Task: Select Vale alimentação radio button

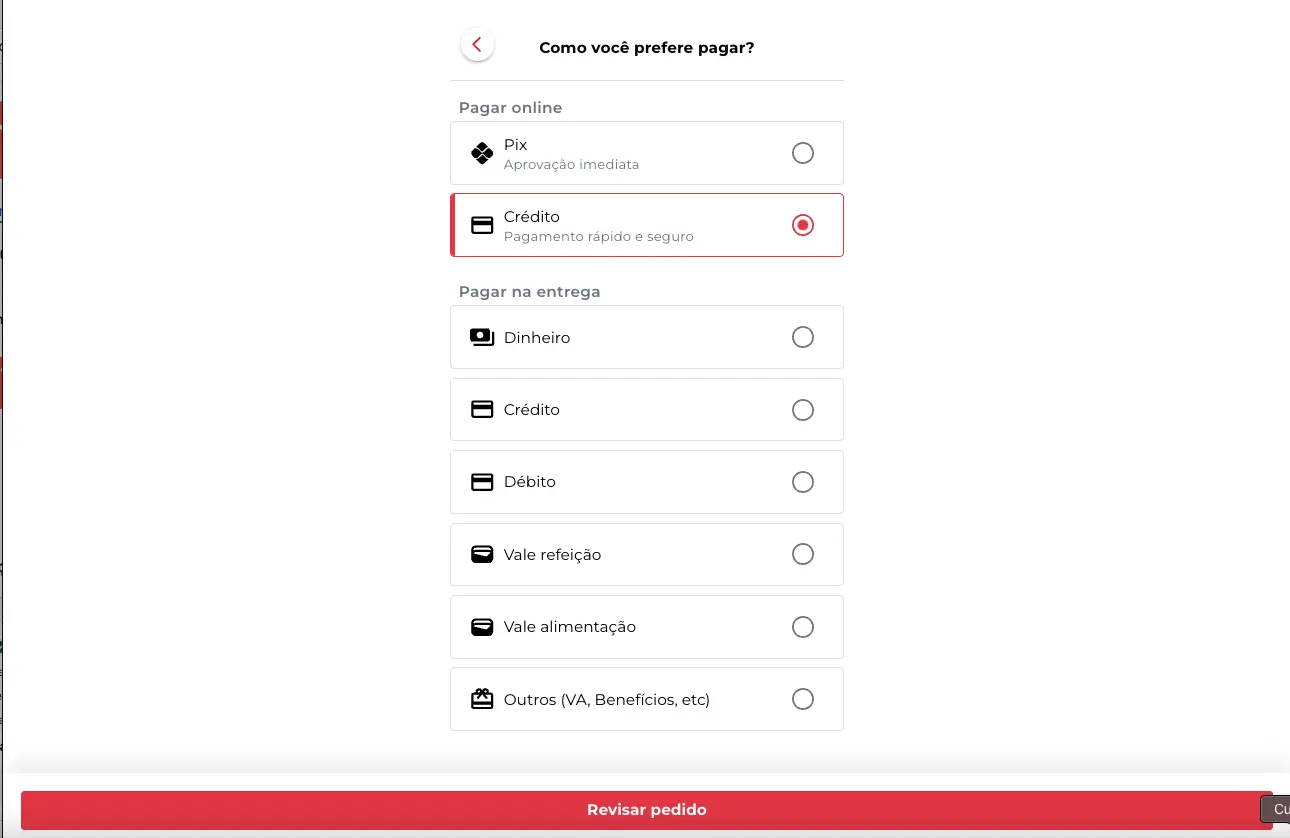Action: (x=803, y=627)
